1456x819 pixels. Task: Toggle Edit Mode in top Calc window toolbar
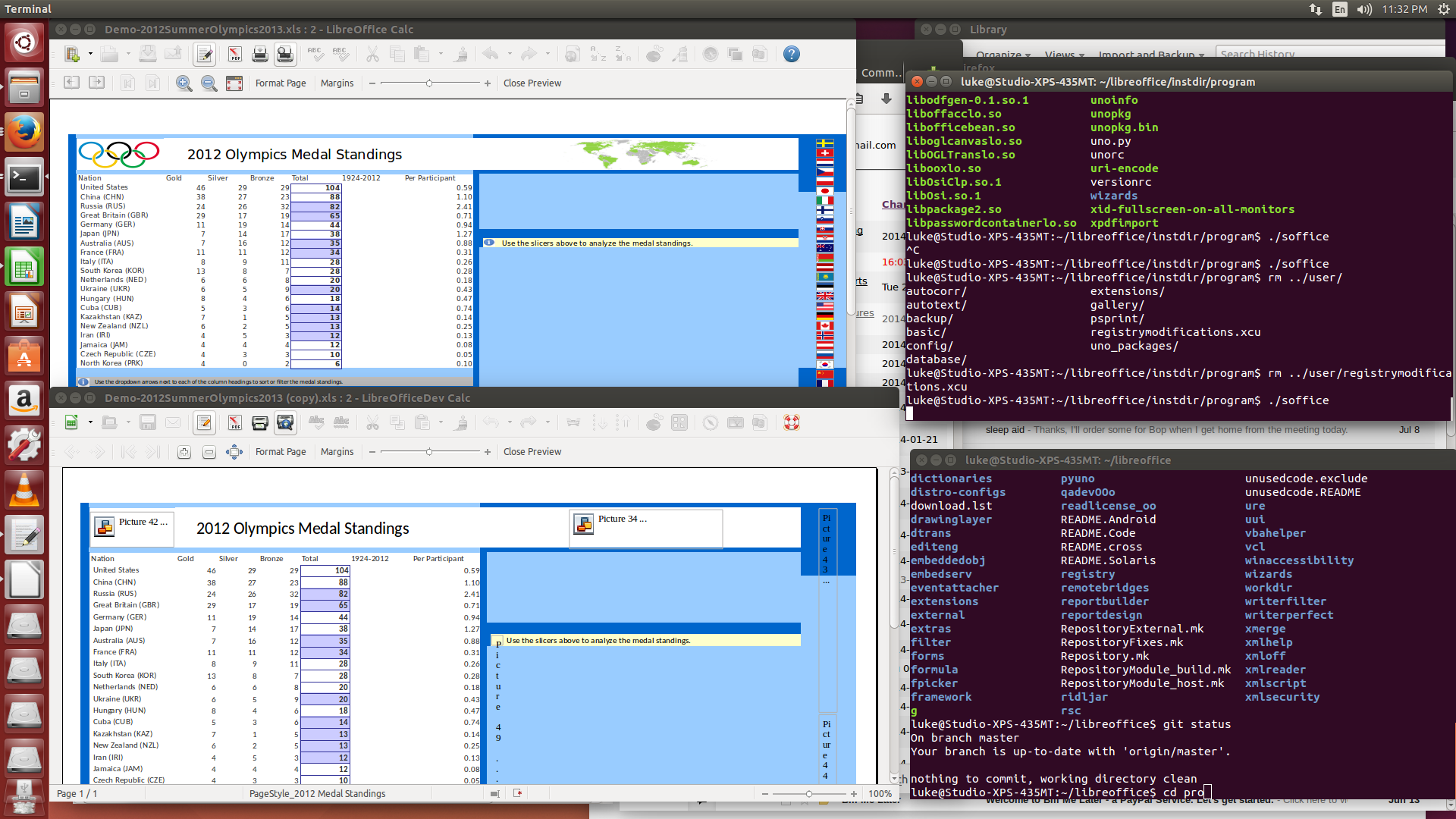click(x=204, y=55)
